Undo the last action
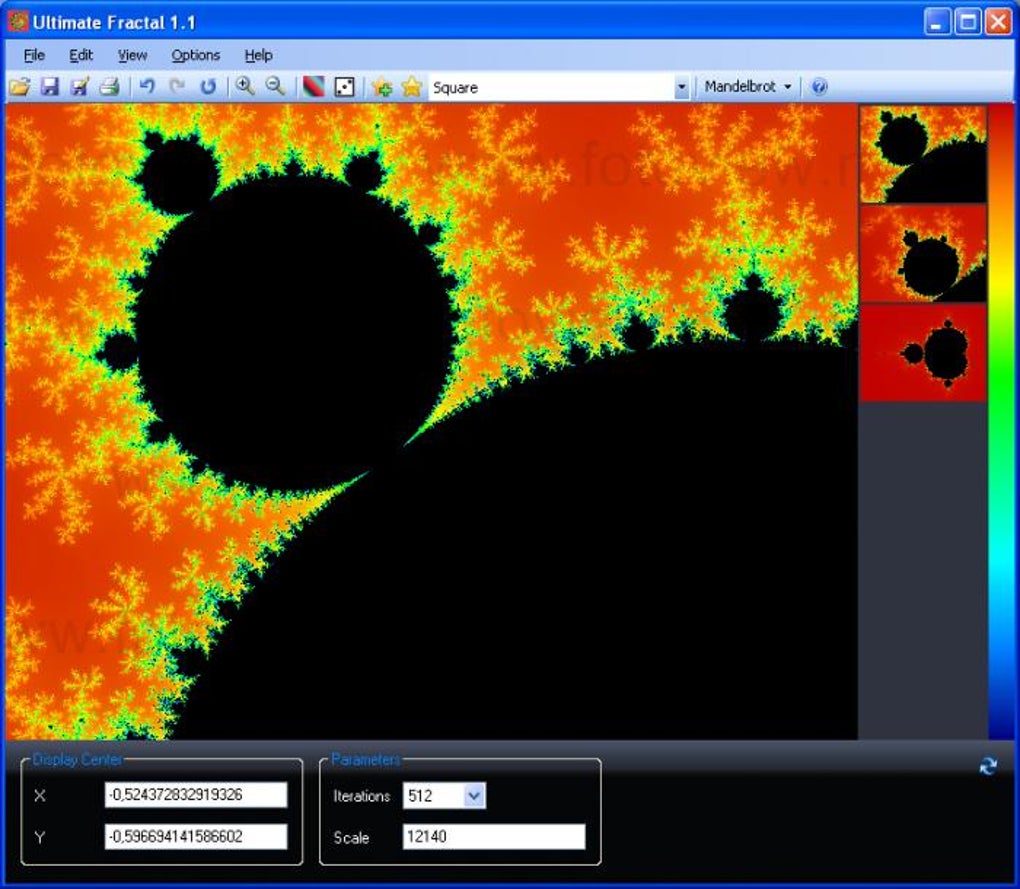Screen dimensions: 1020x889 pos(145,87)
